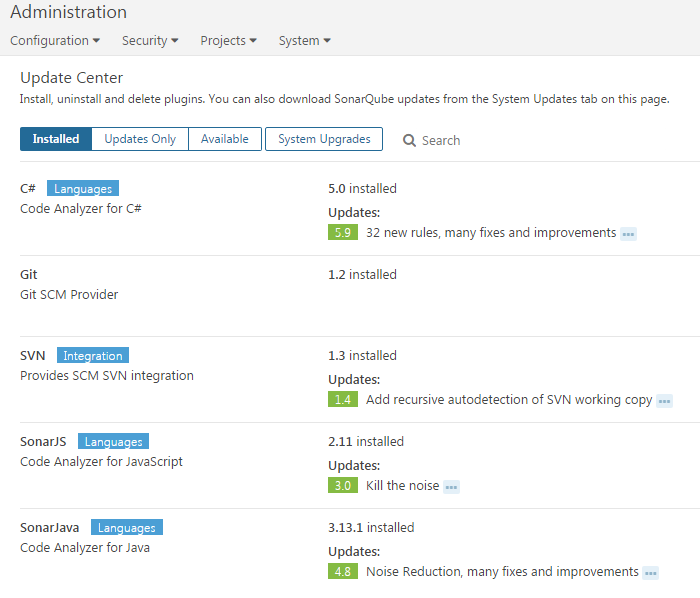The image size is (700, 598).
Task: Select the Installed tab
Action: click(x=56, y=139)
